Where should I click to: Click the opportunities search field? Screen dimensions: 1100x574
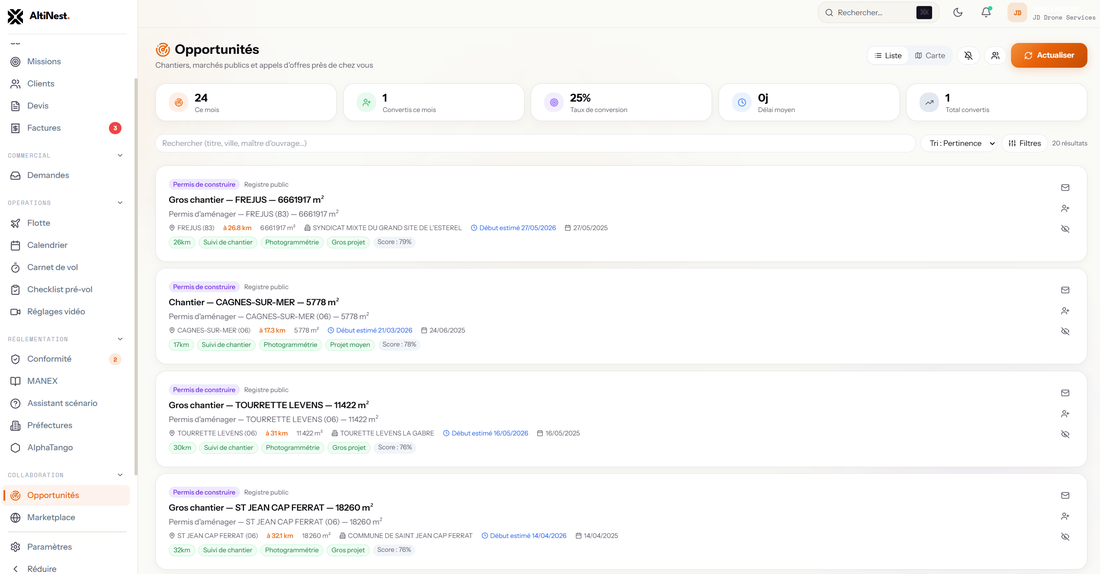pos(535,143)
